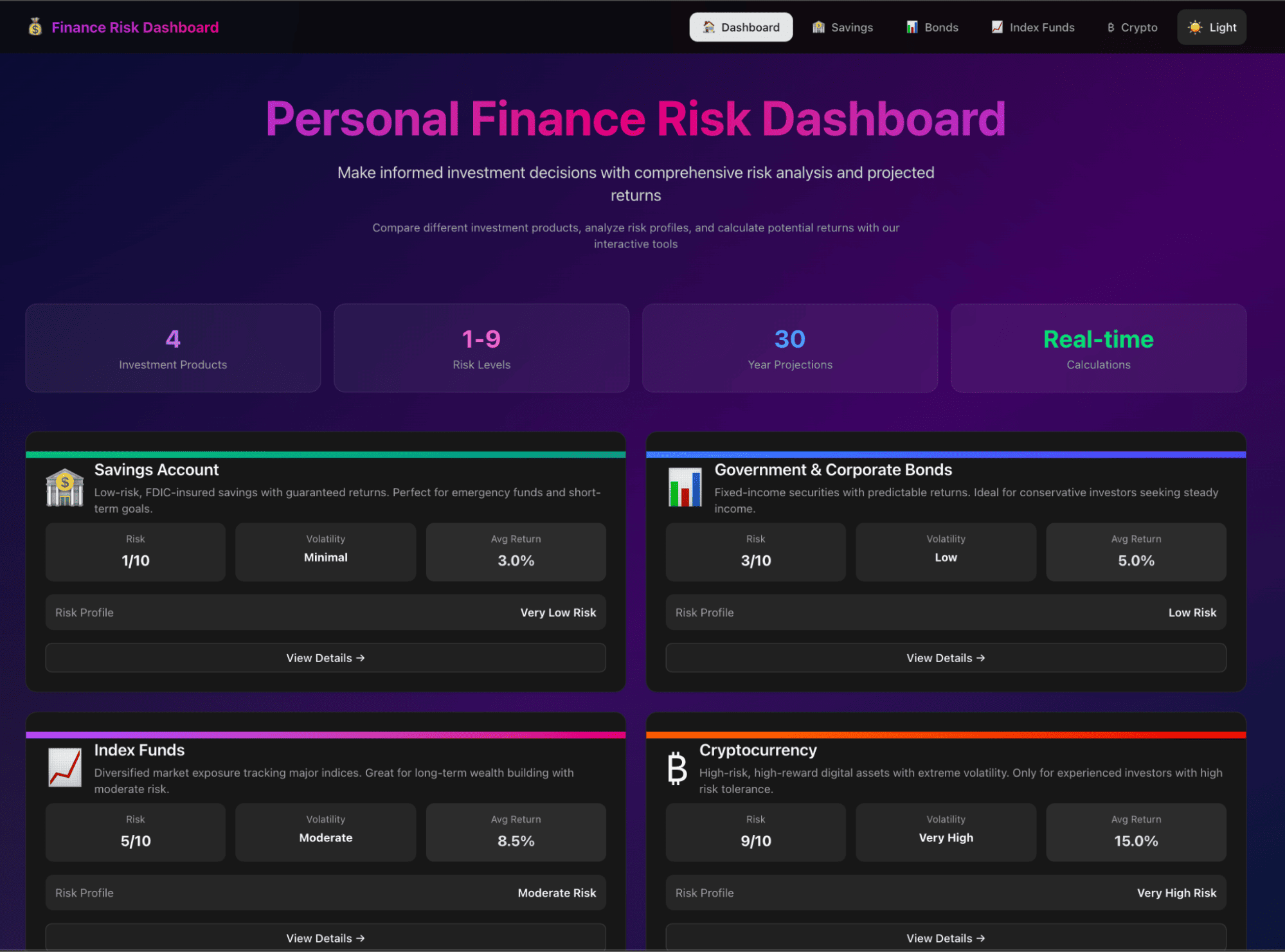Click the Bitcoin icon in Crypto nav

[x=1110, y=28]
